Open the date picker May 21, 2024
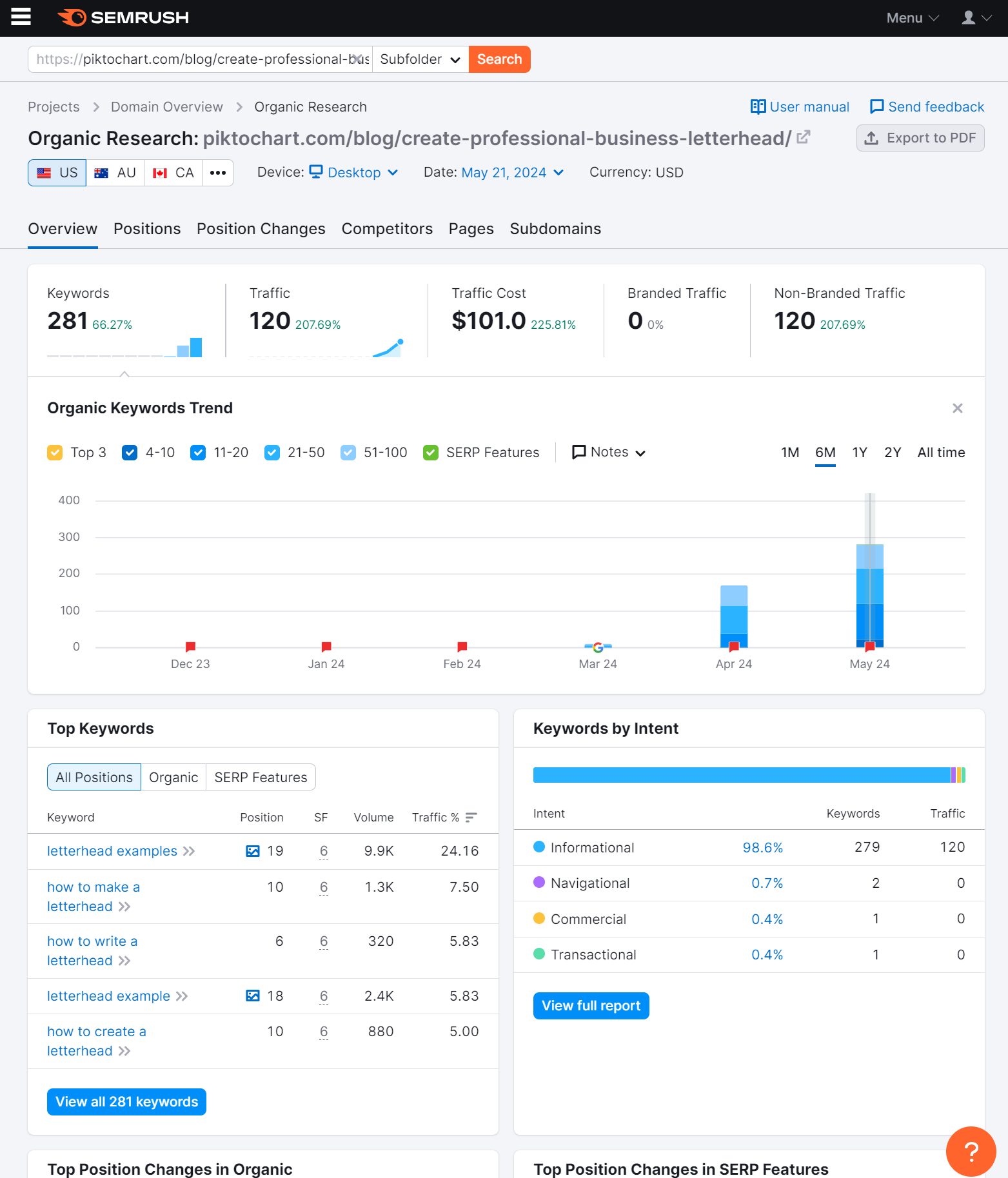This screenshot has height=1178, width=1008. coord(513,173)
